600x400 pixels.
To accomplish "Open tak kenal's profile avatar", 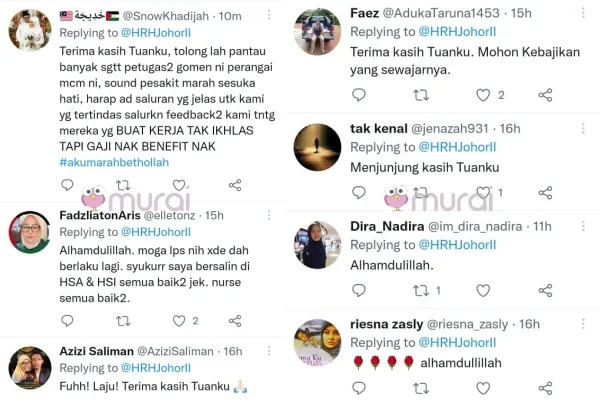I will pyautogui.click(x=317, y=147).
